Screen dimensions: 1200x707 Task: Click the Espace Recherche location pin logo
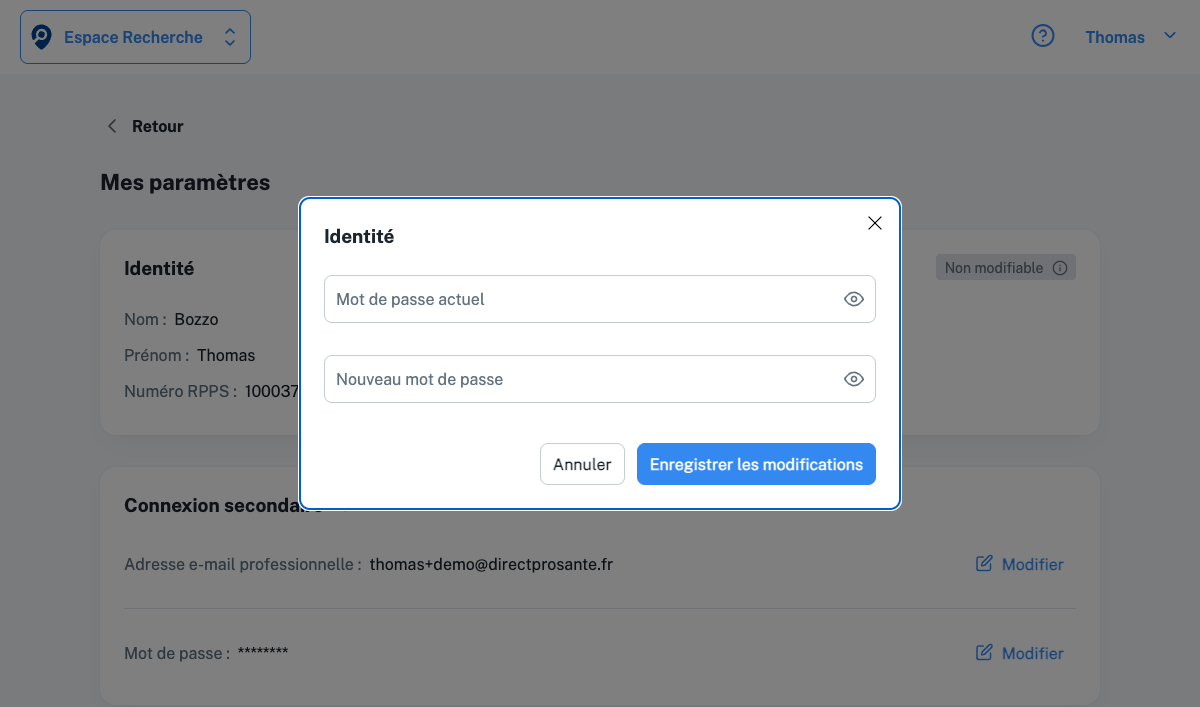(42, 37)
